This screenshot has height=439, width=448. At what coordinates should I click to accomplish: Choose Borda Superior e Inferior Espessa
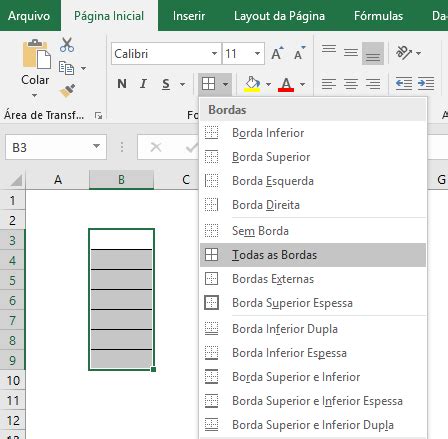[x=313, y=401]
